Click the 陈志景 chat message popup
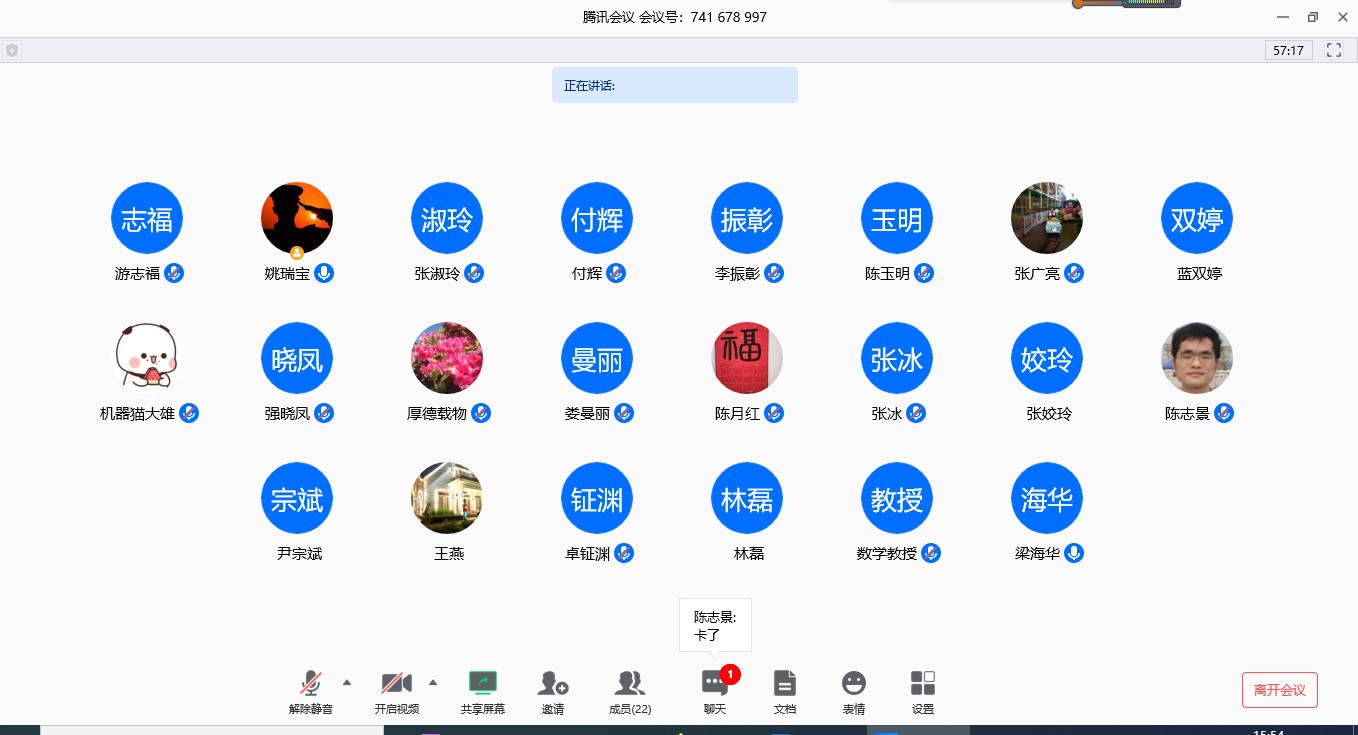Image resolution: width=1358 pixels, height=735 pixels. coord(715,625)
